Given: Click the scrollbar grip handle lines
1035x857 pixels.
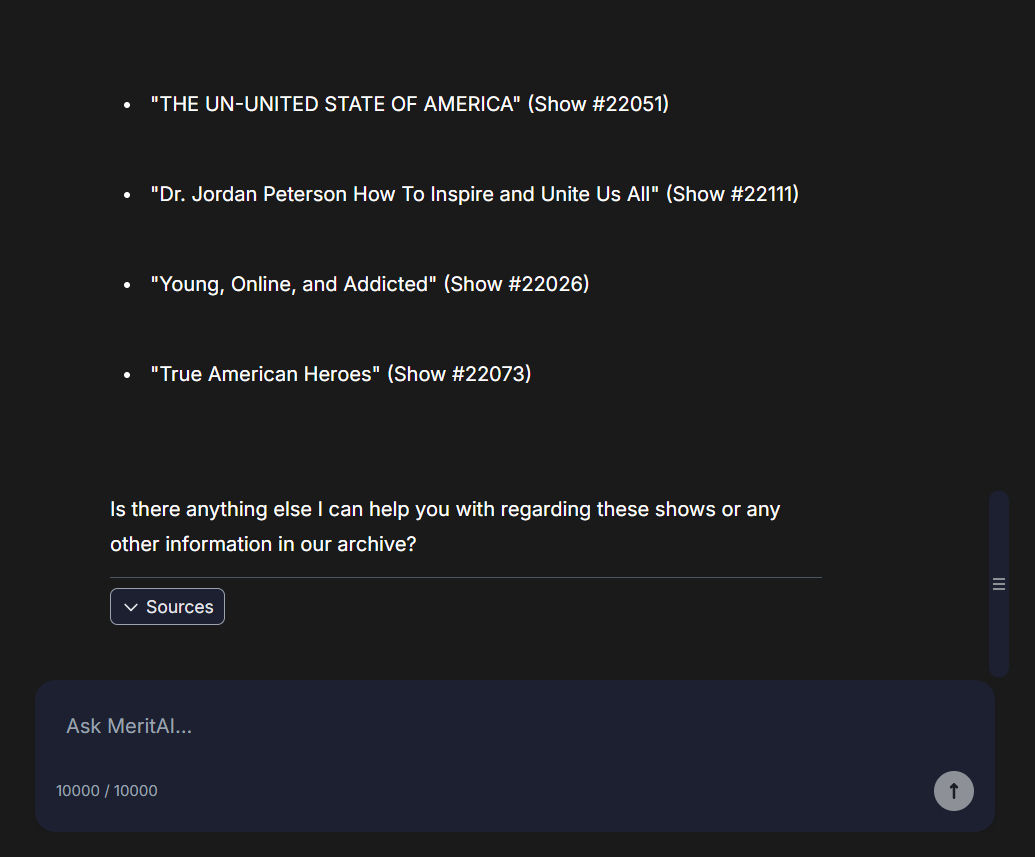Looking at the screenshot, I should pyautogui.click(x=998, y=584).
